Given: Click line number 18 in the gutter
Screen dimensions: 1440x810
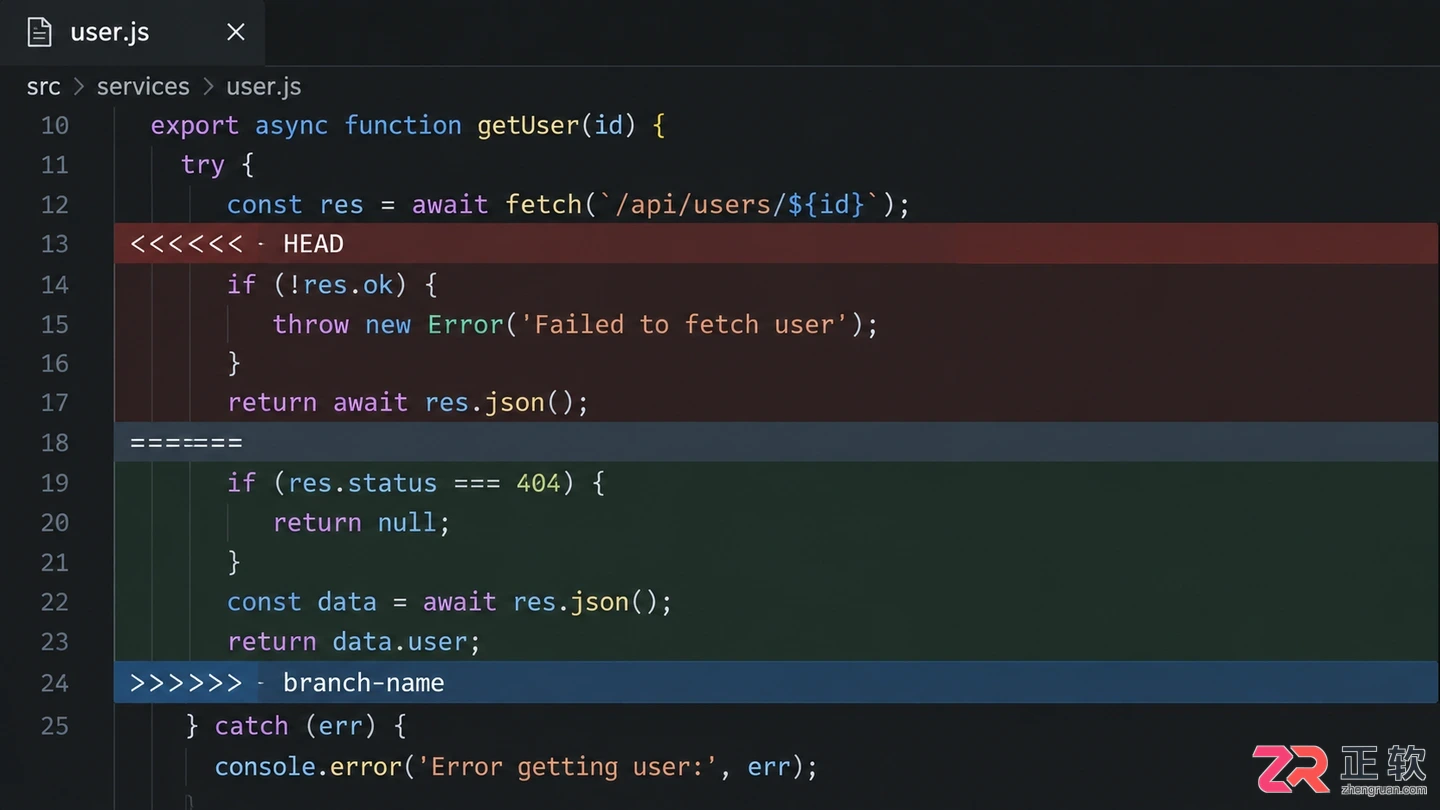Looking at the screenshot, I should 55,442.
